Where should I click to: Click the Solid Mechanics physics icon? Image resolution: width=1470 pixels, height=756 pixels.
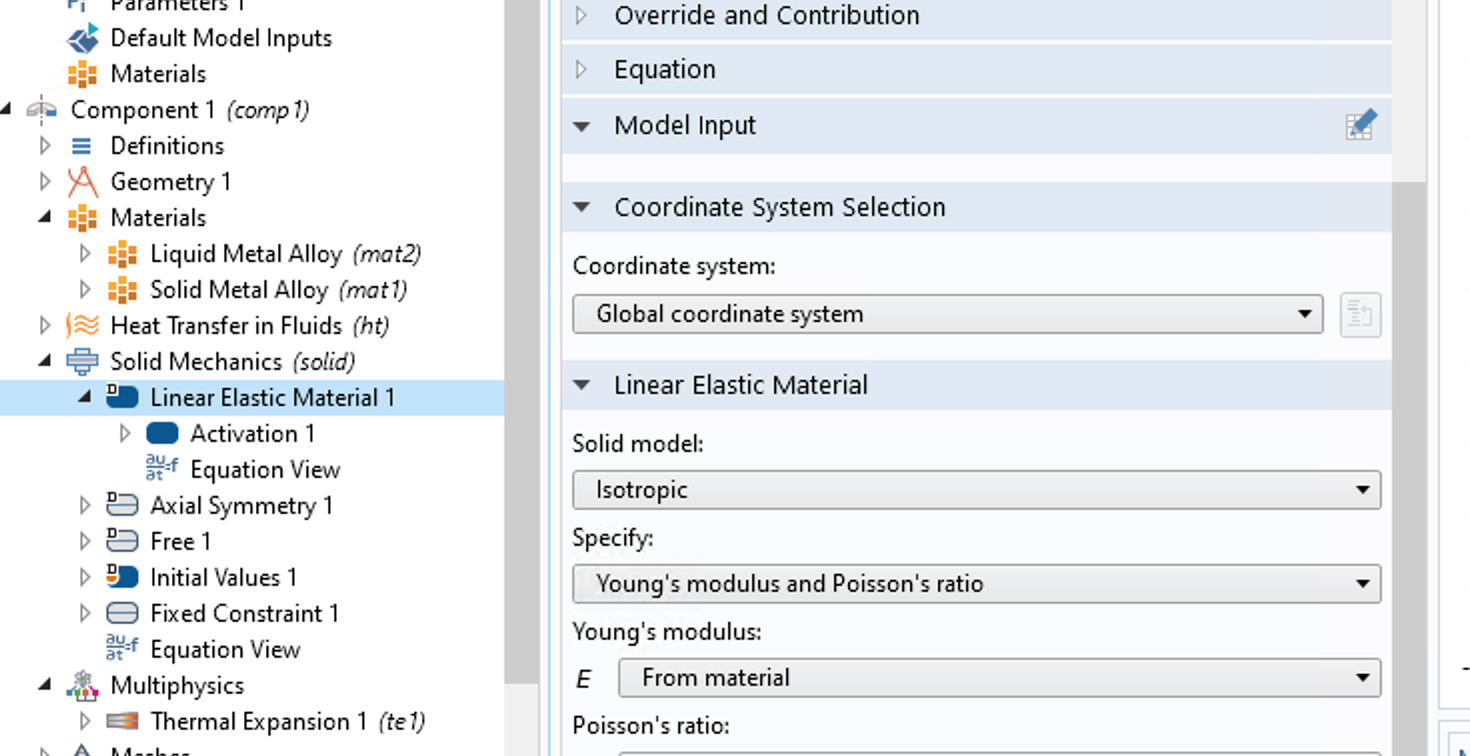[x=82, y=362]
